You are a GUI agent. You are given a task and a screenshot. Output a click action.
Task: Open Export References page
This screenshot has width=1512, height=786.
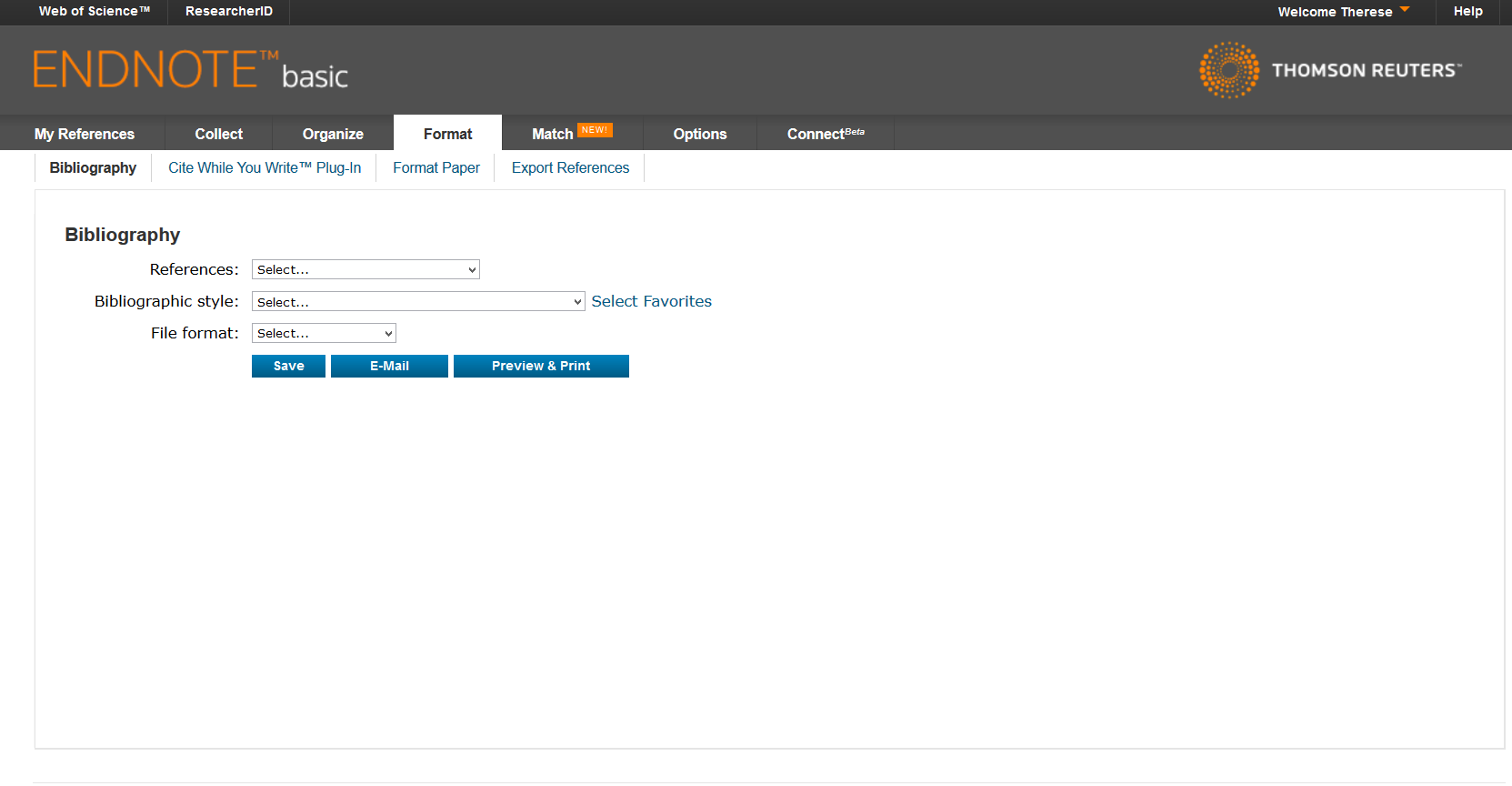coord(570,167)
